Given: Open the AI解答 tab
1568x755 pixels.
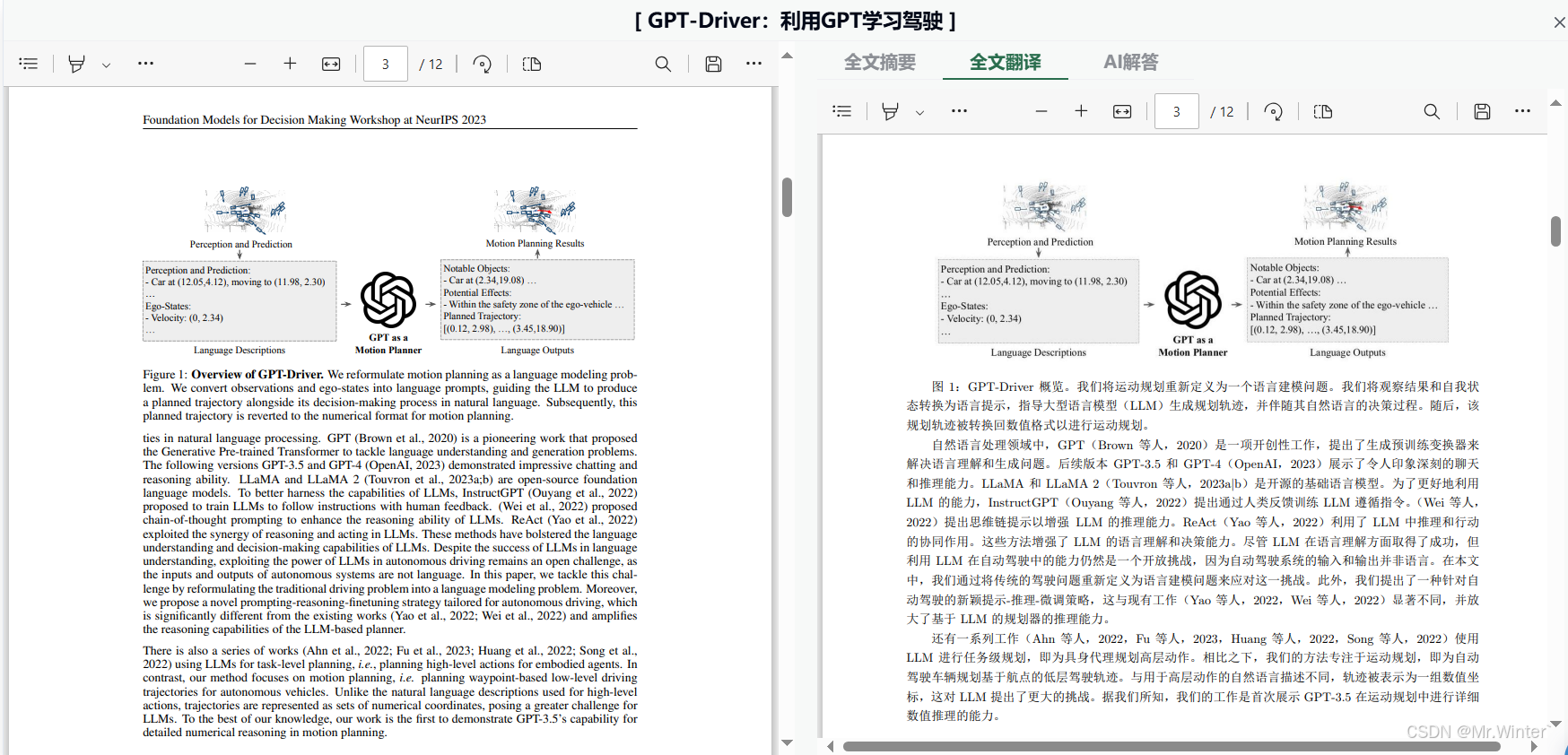Looking at the screenshot, I should click(x=1131, y=62).
